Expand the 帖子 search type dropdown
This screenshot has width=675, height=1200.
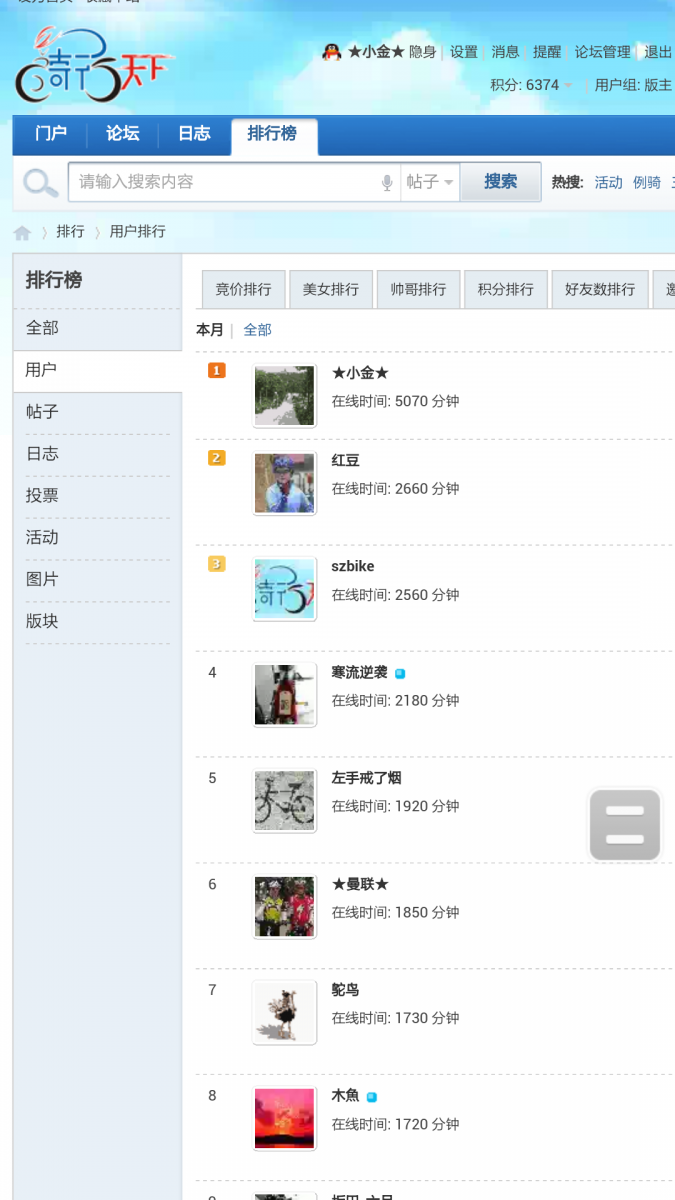430,182
